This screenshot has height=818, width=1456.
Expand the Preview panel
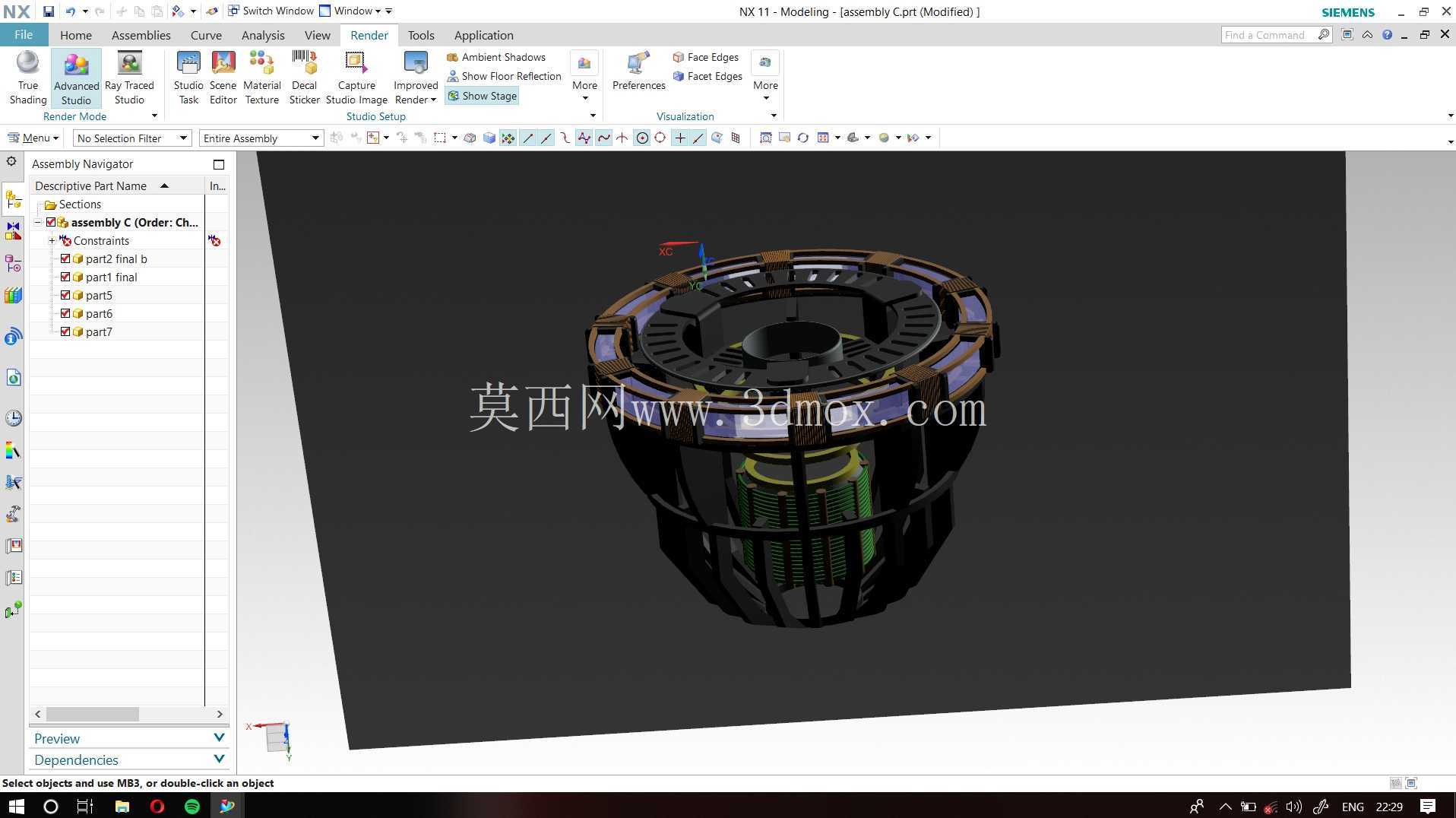click(x=129, y=738)
